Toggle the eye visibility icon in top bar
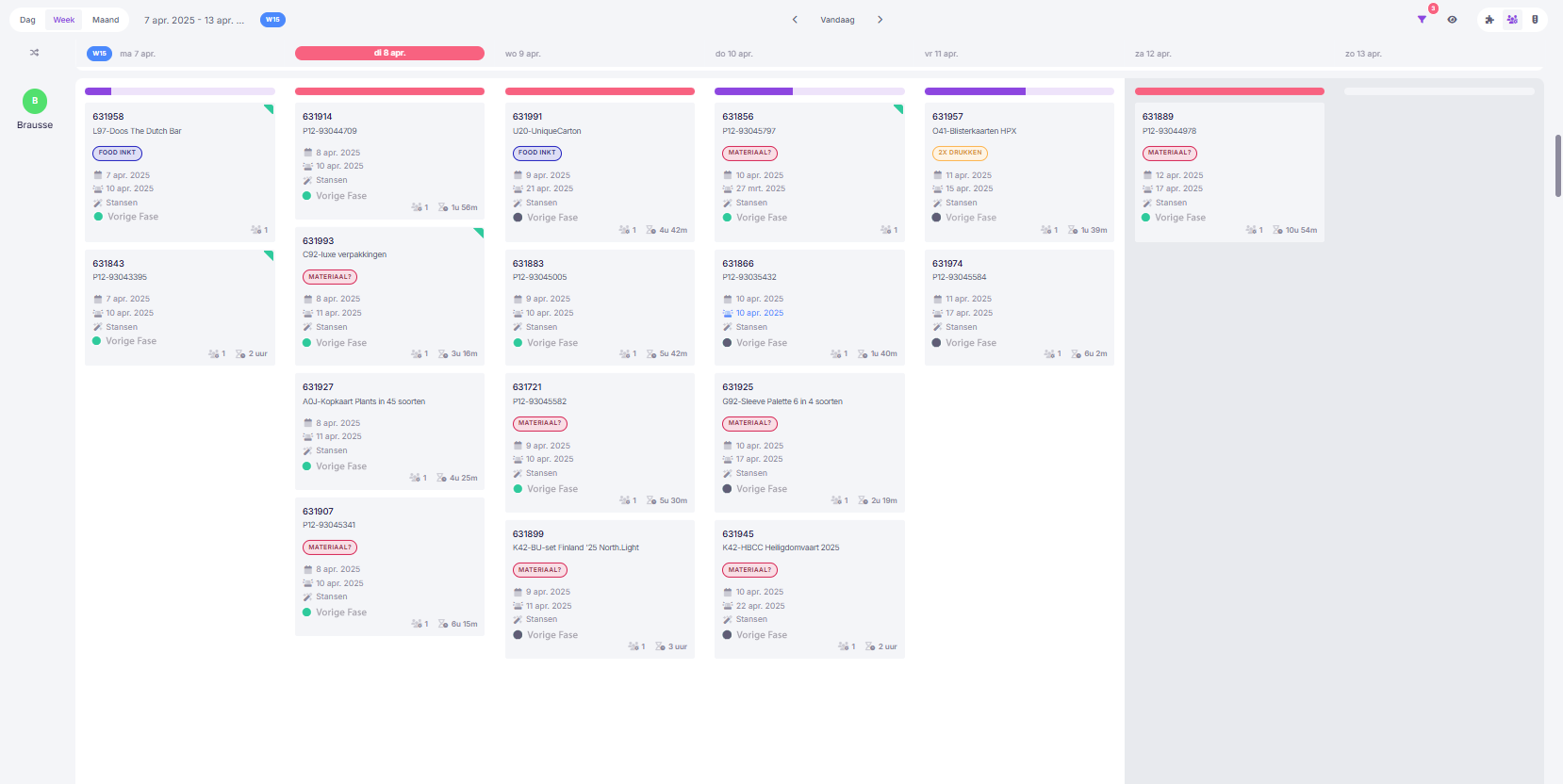The width and height of the screenshot is (1563, 784). tap(1452, 20)
